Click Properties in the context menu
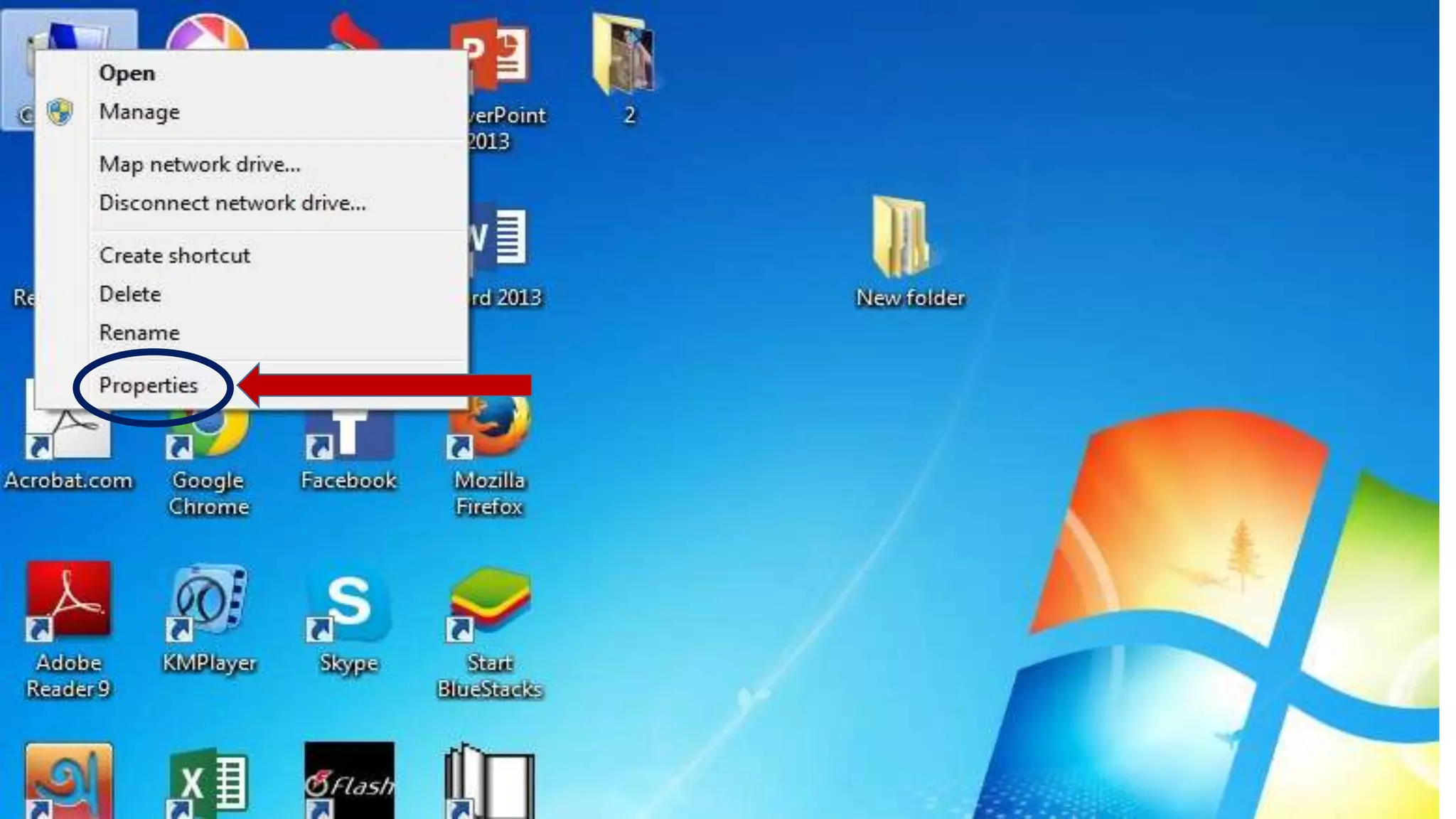The width and height of the screenshot is (1456, 819). pyautogui.click(x=149, y=385)
